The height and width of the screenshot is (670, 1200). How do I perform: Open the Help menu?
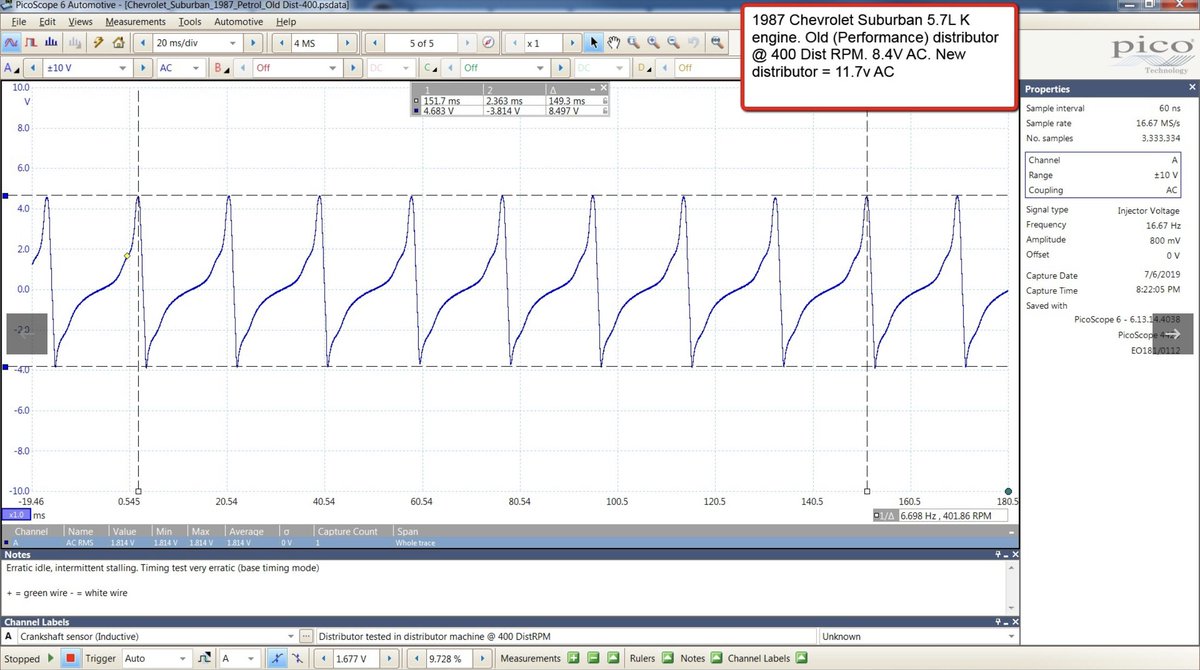286,21
